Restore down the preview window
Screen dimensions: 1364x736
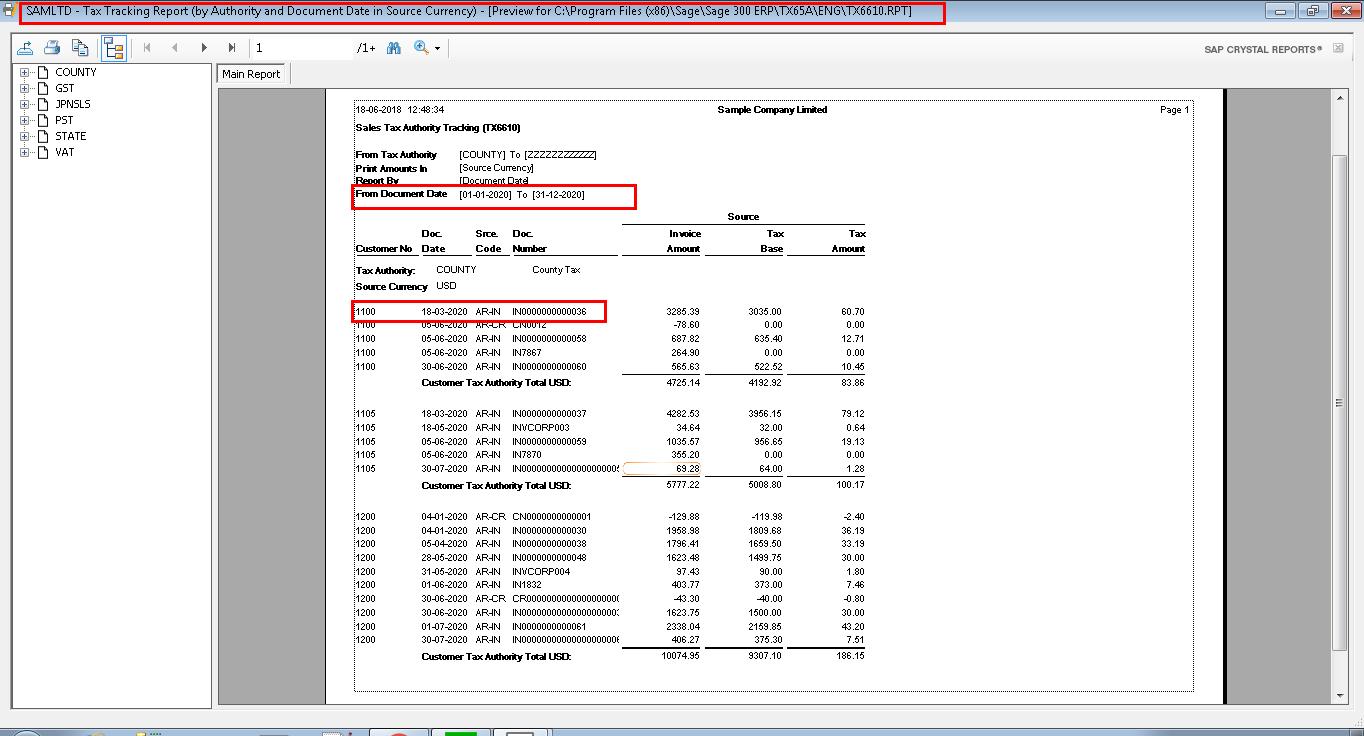tap(1312, 11)
